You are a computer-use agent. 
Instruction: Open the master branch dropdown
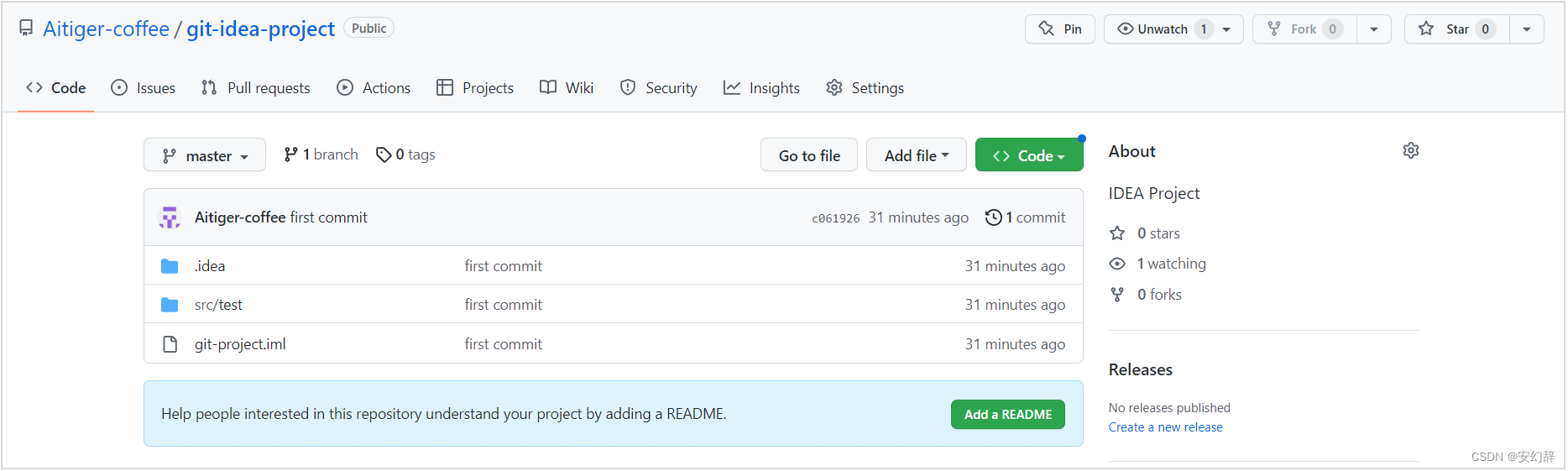[x=205, y=155]
